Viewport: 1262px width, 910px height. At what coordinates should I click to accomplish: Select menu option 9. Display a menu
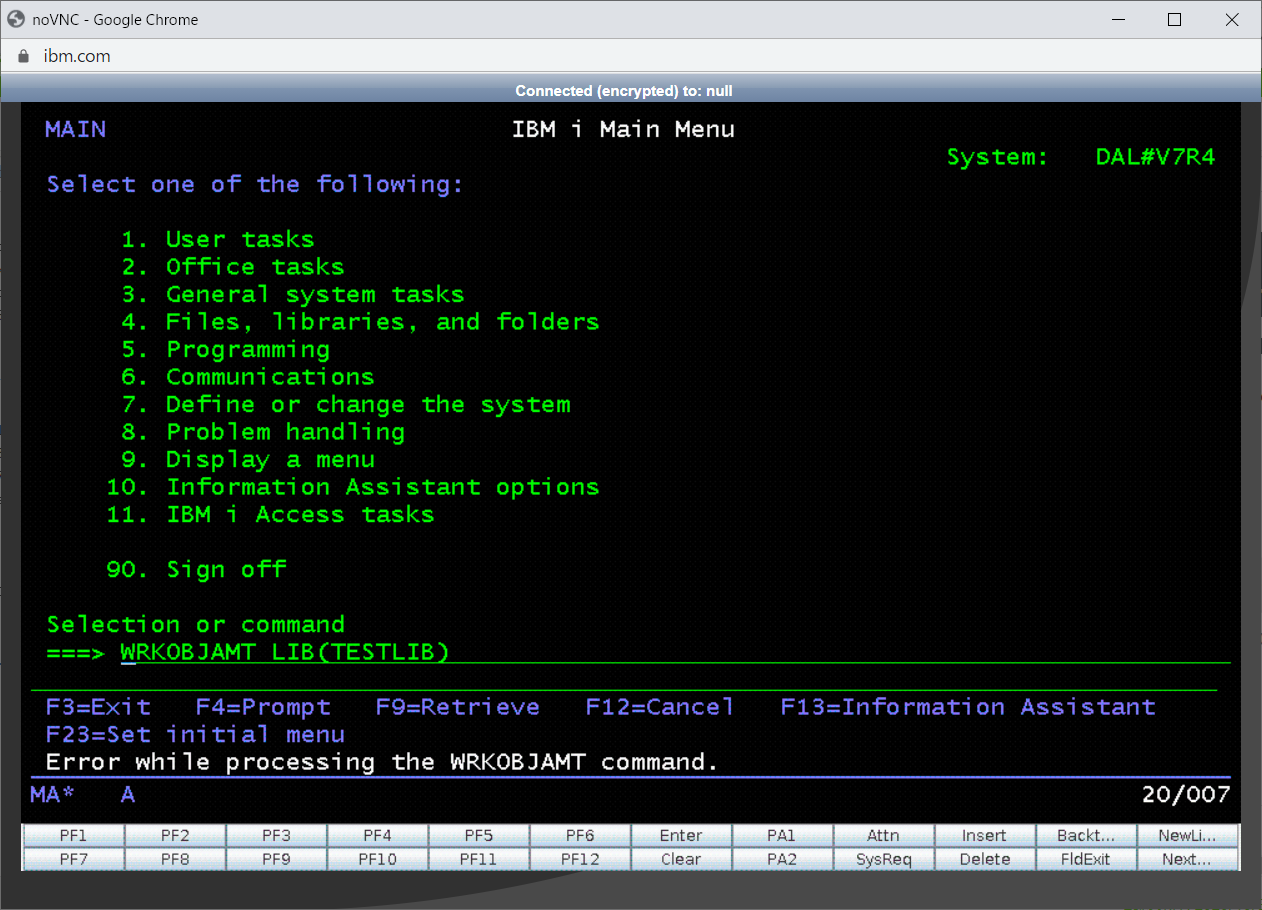pos(248,460)
